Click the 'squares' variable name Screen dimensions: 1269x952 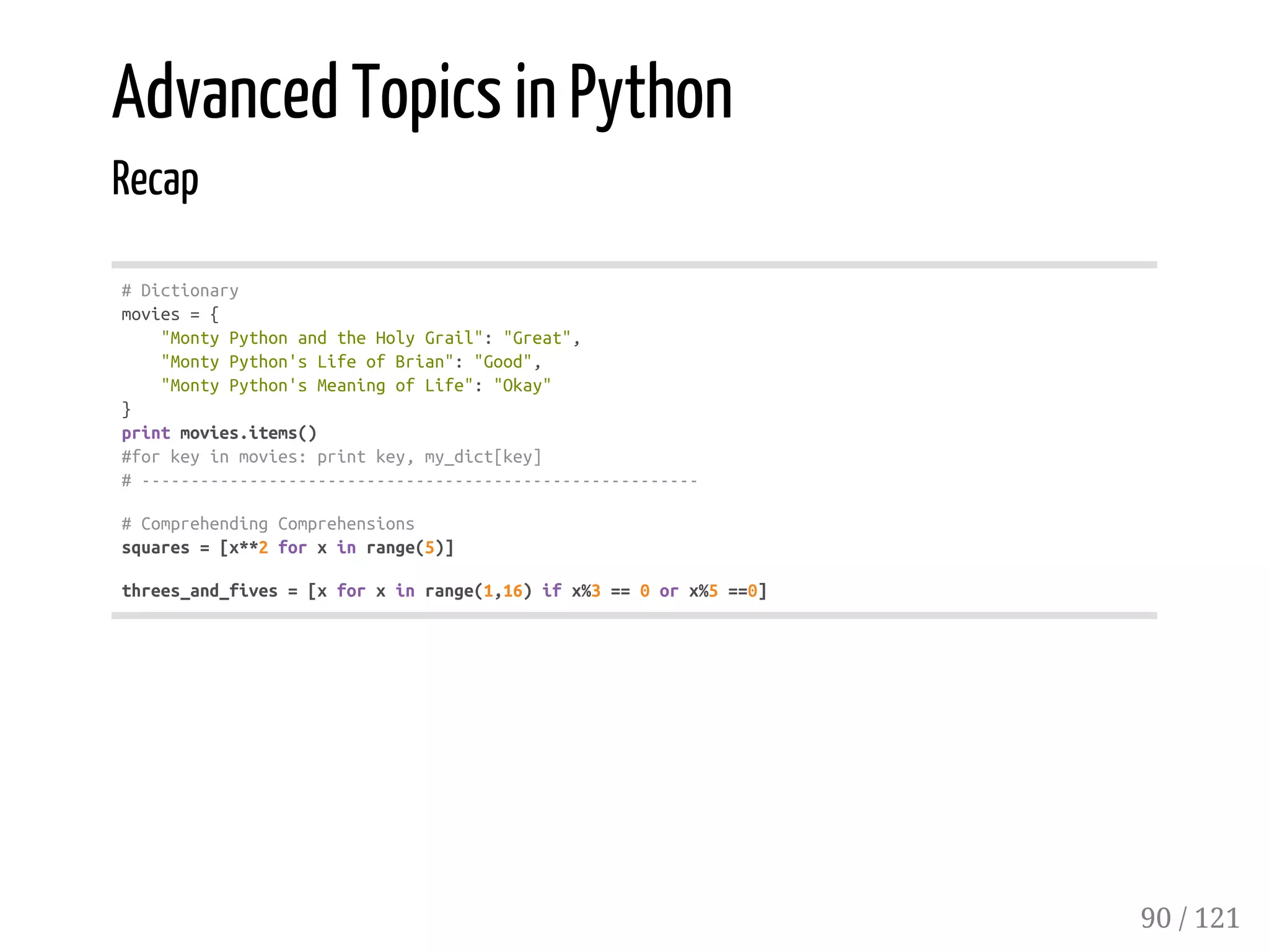click(156, 548)
